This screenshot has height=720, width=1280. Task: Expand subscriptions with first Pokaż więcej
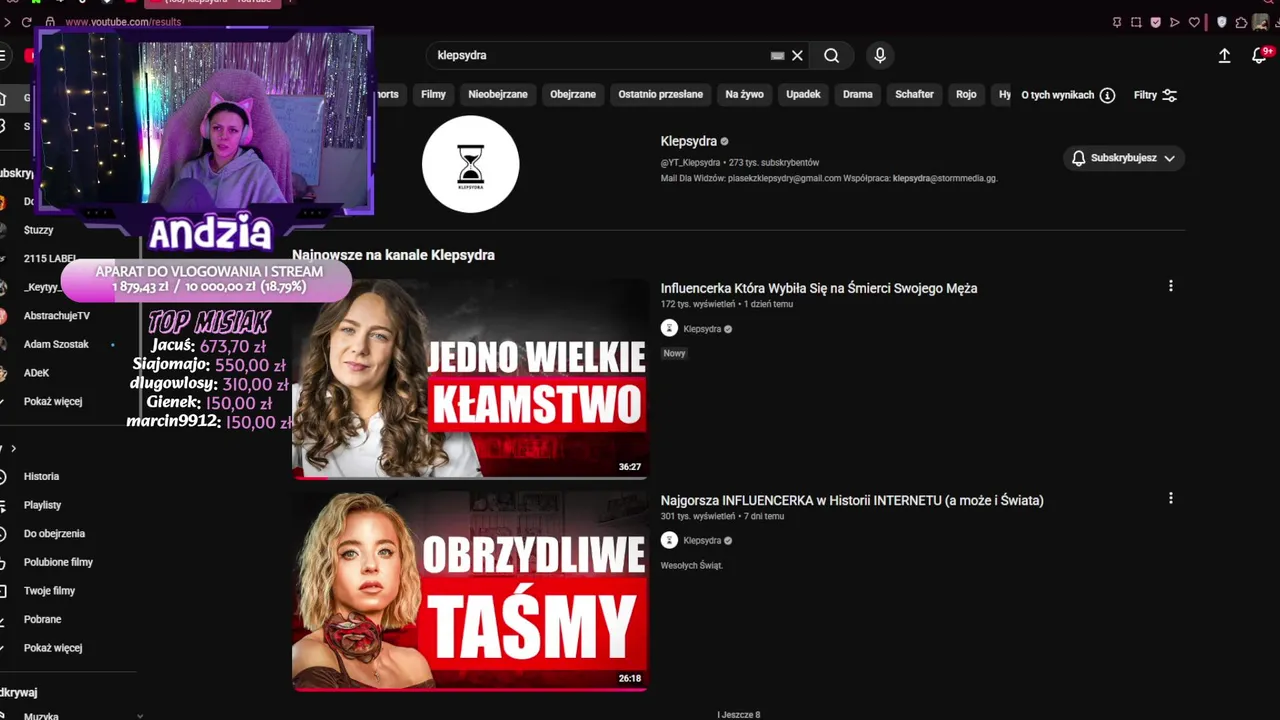coord(53,401)
